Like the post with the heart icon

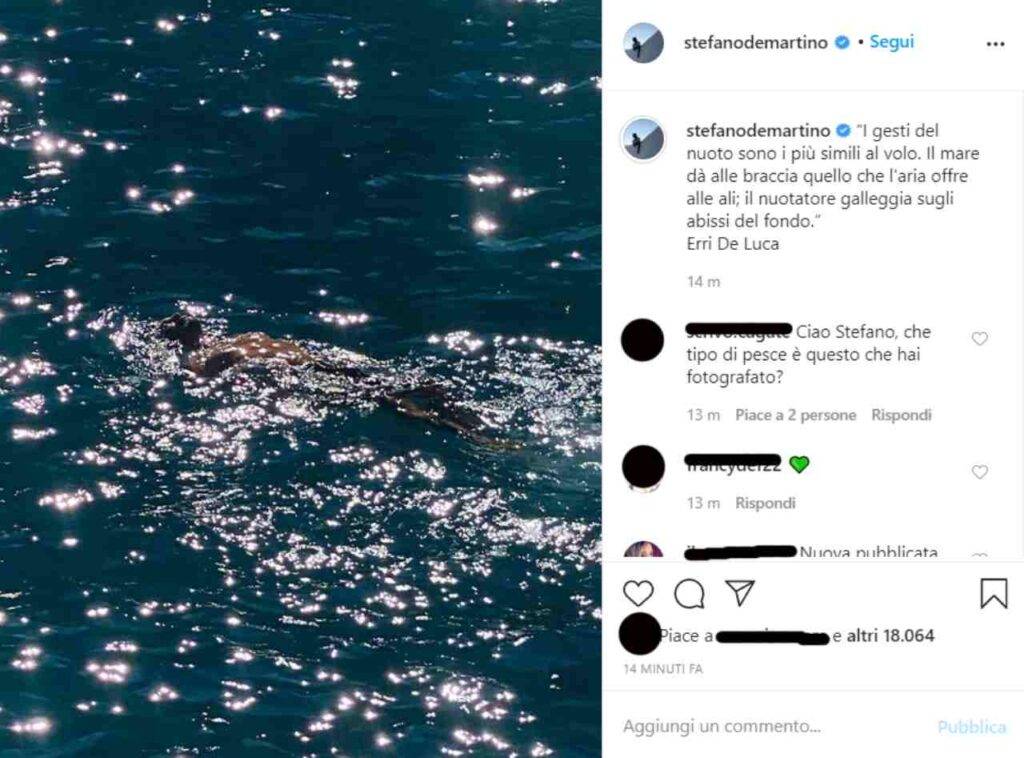(638, 593)
